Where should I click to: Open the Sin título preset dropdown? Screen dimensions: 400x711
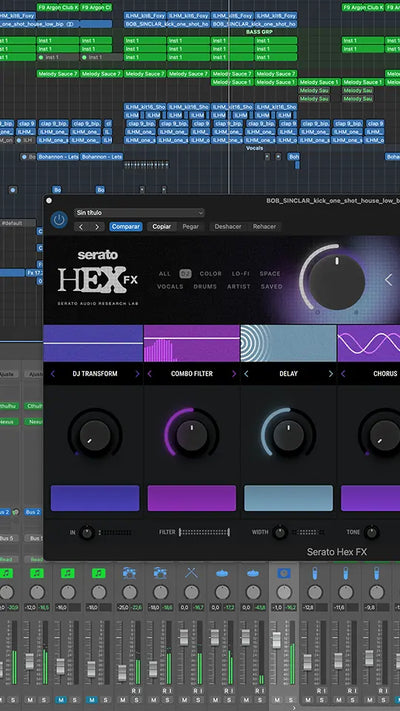pyautogui.click(x=139, y=213)
